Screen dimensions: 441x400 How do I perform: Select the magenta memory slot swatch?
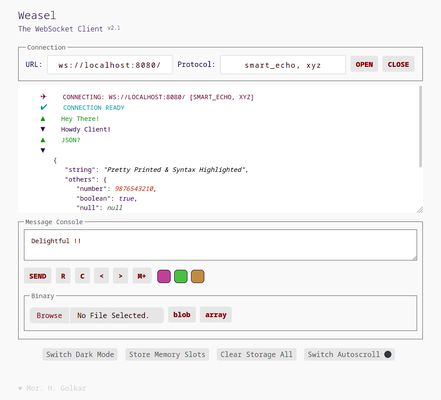(x=164, y=276)
